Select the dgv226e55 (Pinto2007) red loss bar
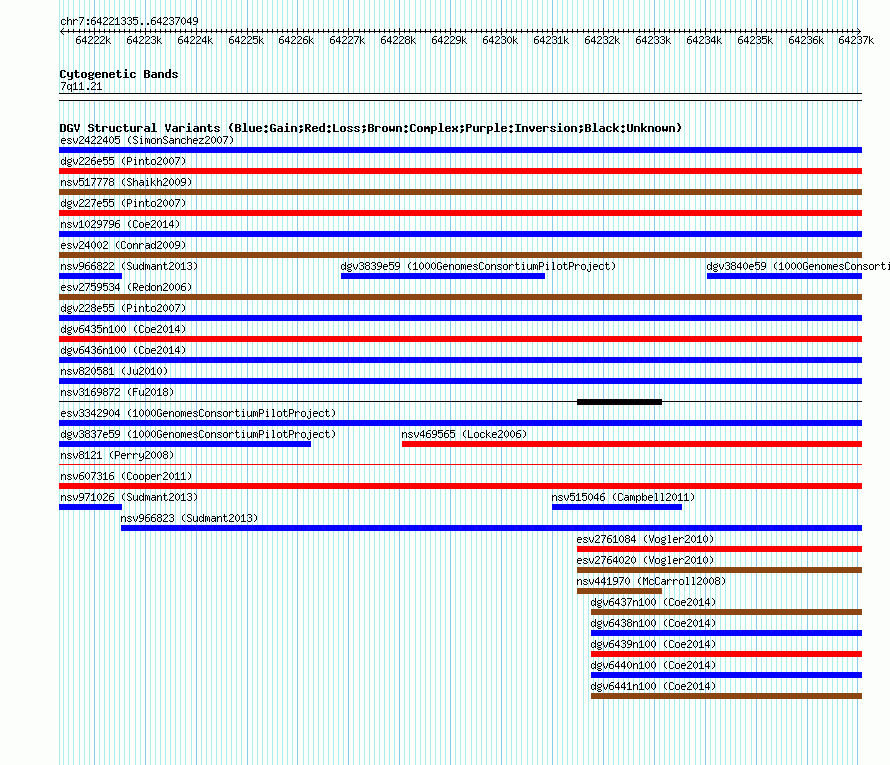890x765 pixels. click(460, 171)
